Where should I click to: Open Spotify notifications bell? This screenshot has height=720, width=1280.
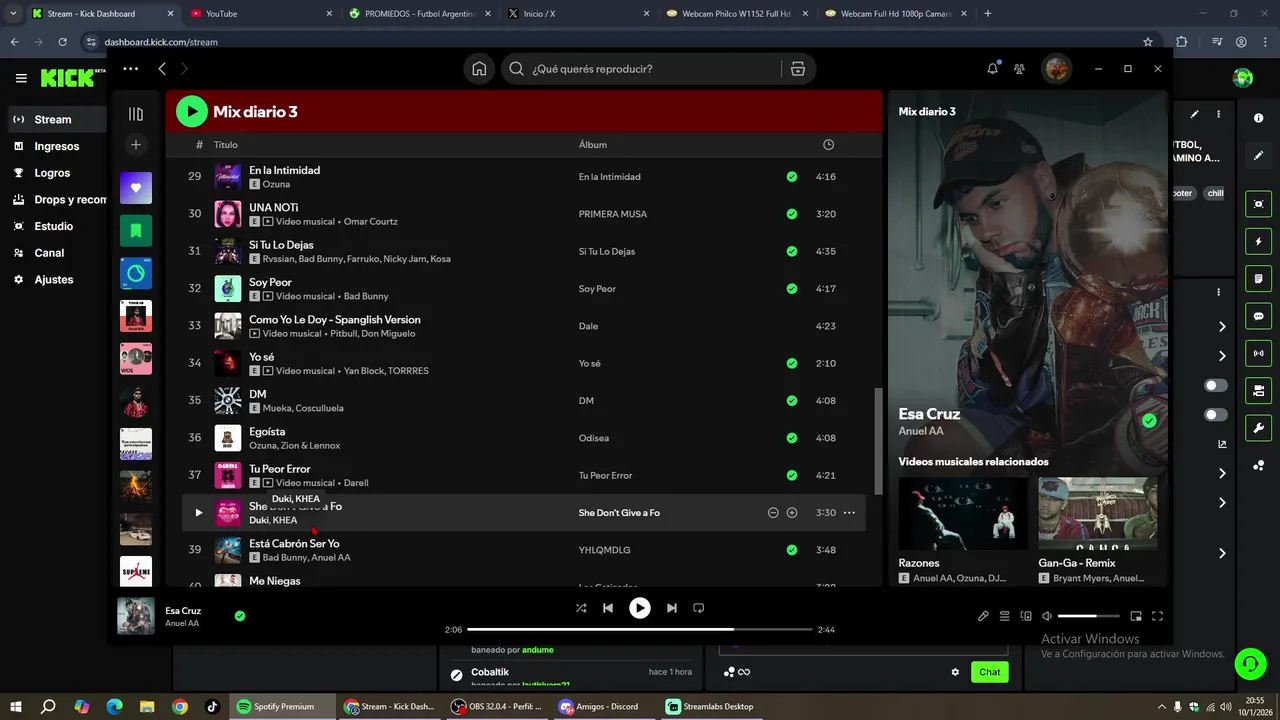(992, 69)
